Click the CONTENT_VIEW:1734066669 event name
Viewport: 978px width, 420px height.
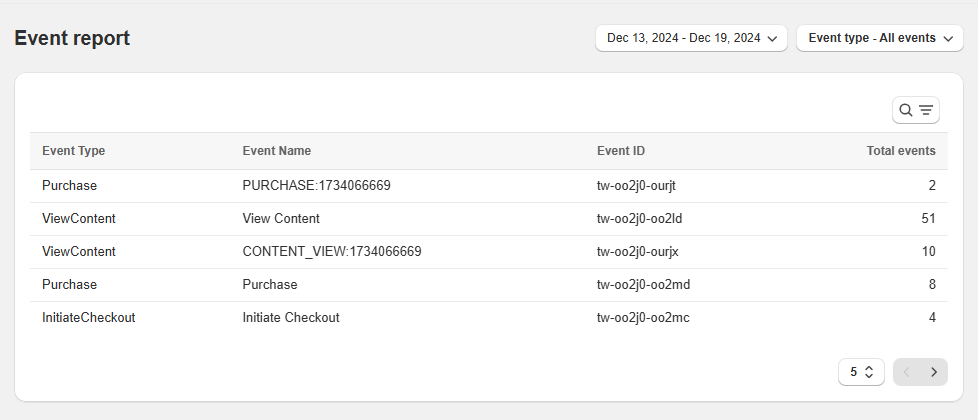click(331, 252)
